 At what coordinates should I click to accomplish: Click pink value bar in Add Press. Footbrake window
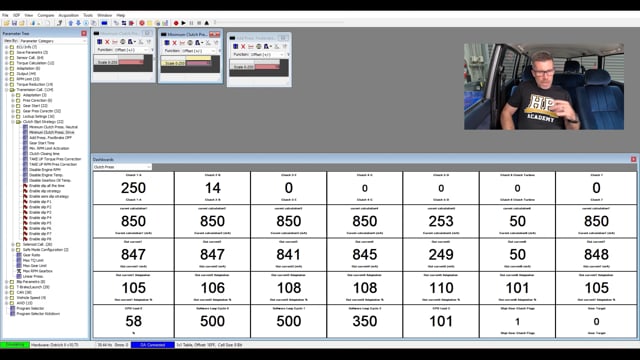268,67
